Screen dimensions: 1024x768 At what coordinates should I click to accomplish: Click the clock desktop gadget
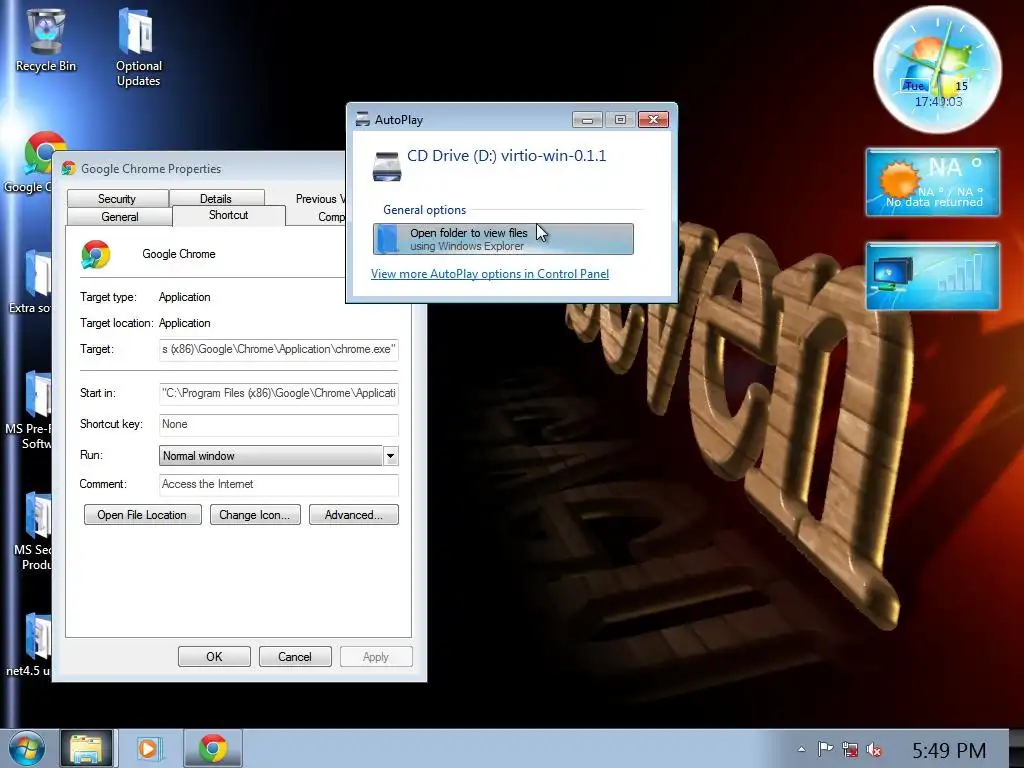938,69
